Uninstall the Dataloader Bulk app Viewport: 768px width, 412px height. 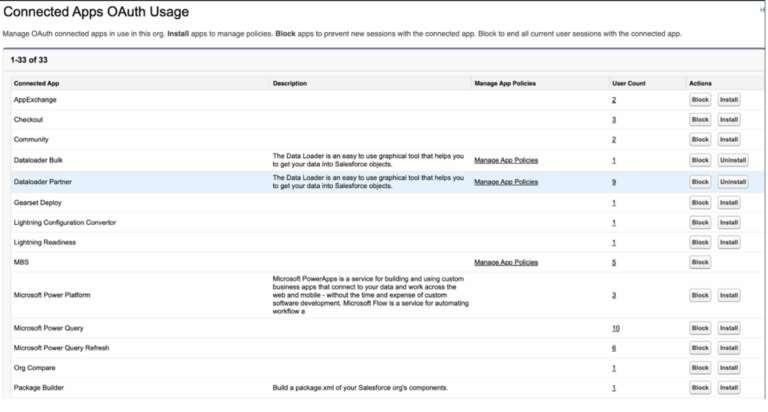tap(733, 160)
